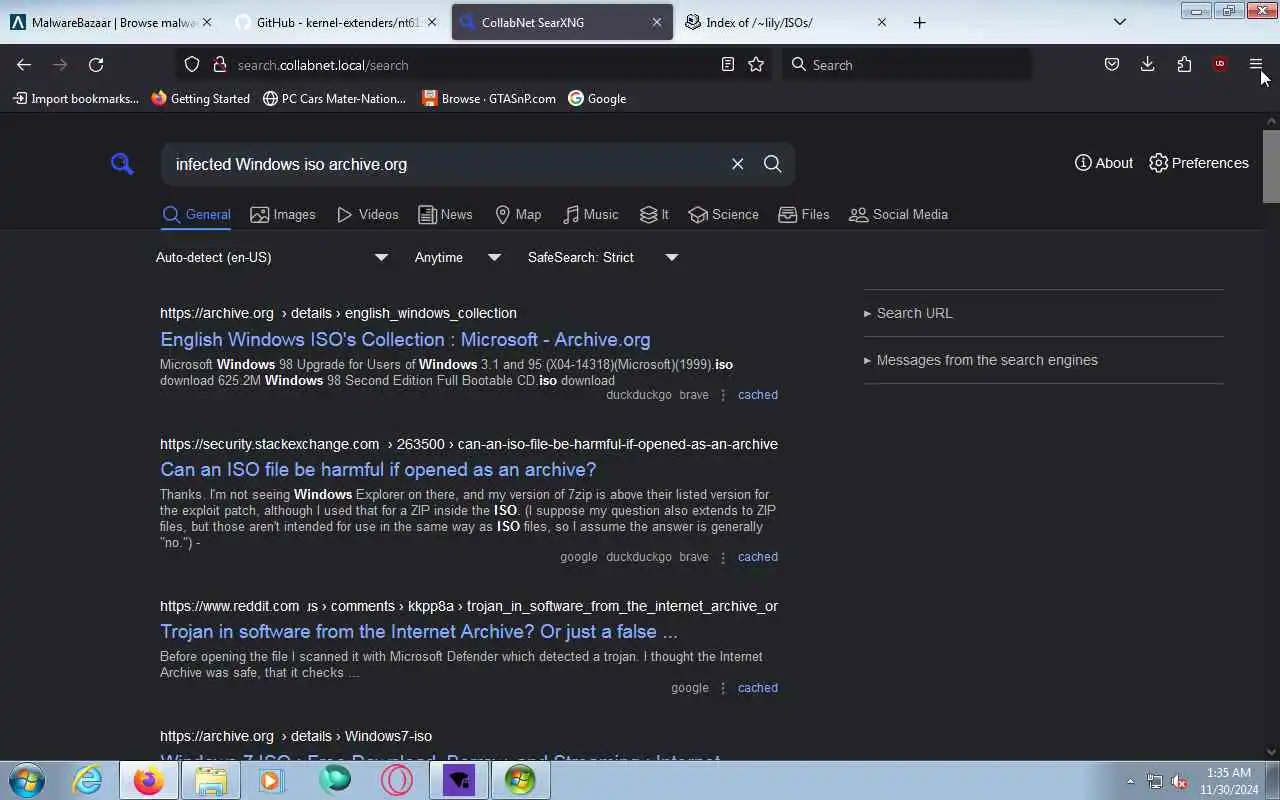Viewport: 1280px width, 800px height.
Task: Open the Windows Start button
Action: (x=27, y=780)
